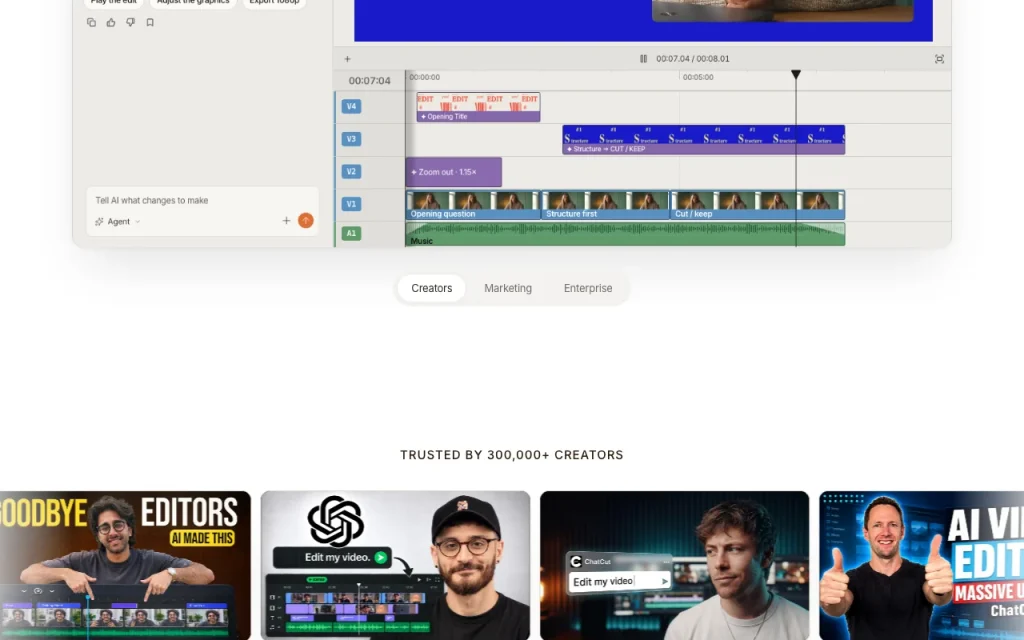
Task: Click the sparkle Agent icon
Action: pyautogui.click(x=99, y=221)
